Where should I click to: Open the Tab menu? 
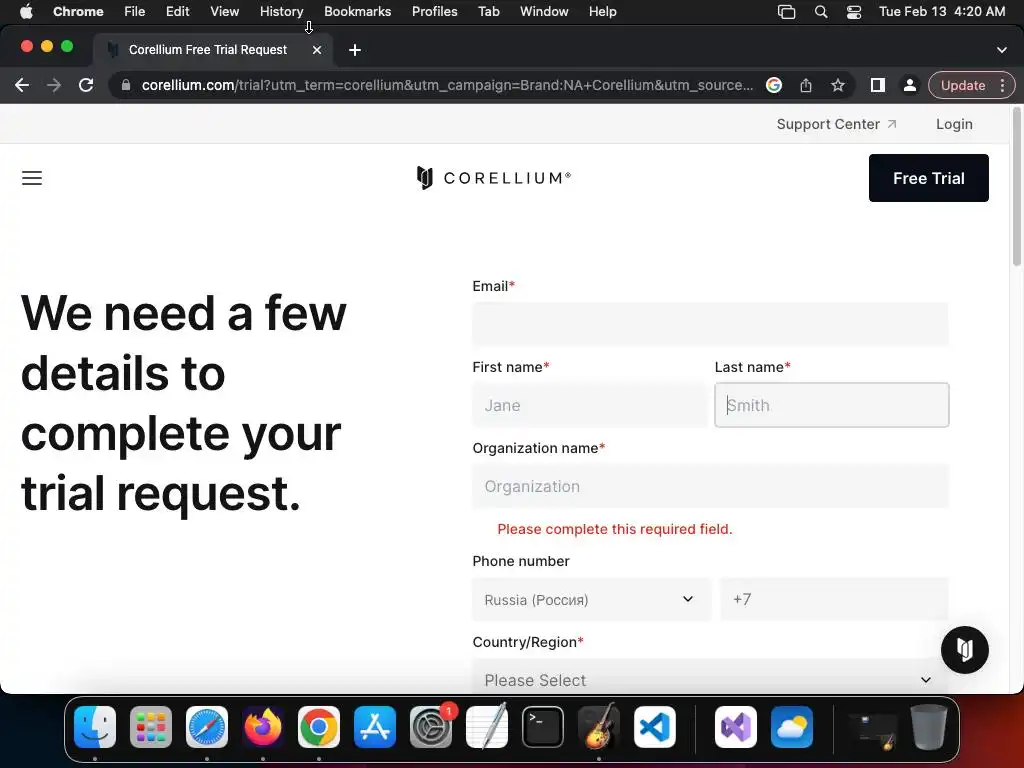coord(488,11)
